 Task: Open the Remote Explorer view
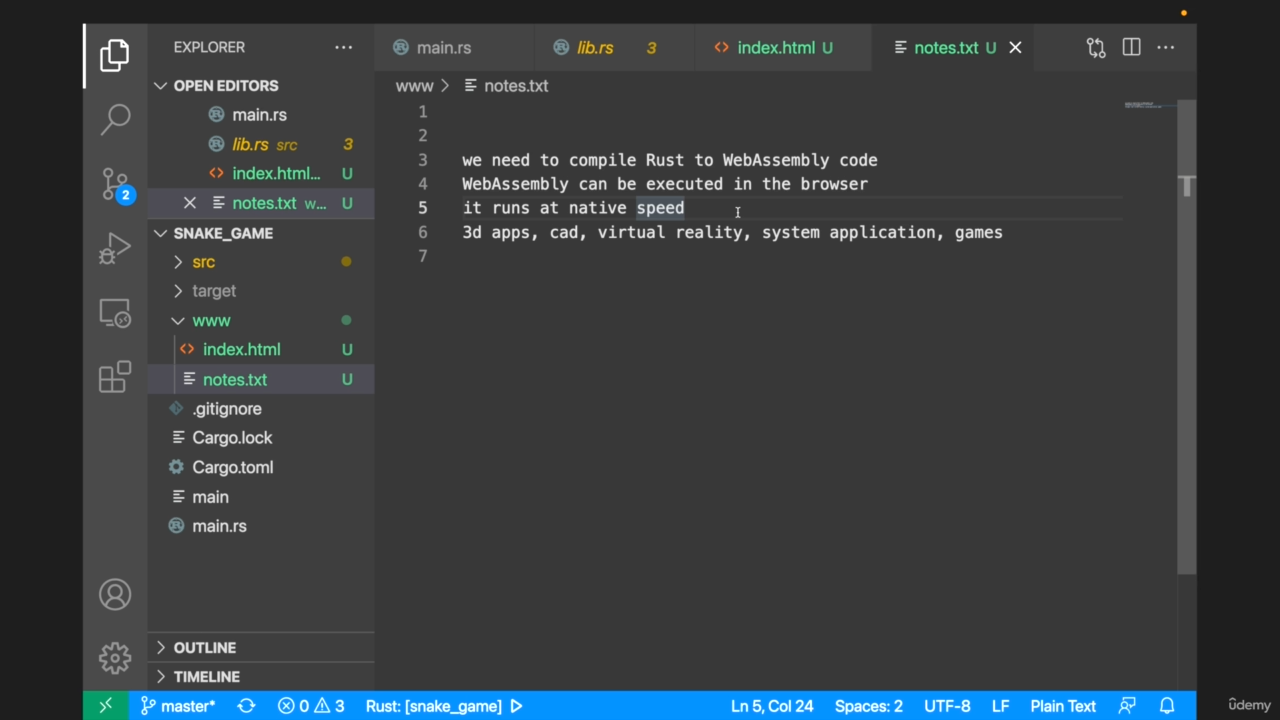(115, 314)
